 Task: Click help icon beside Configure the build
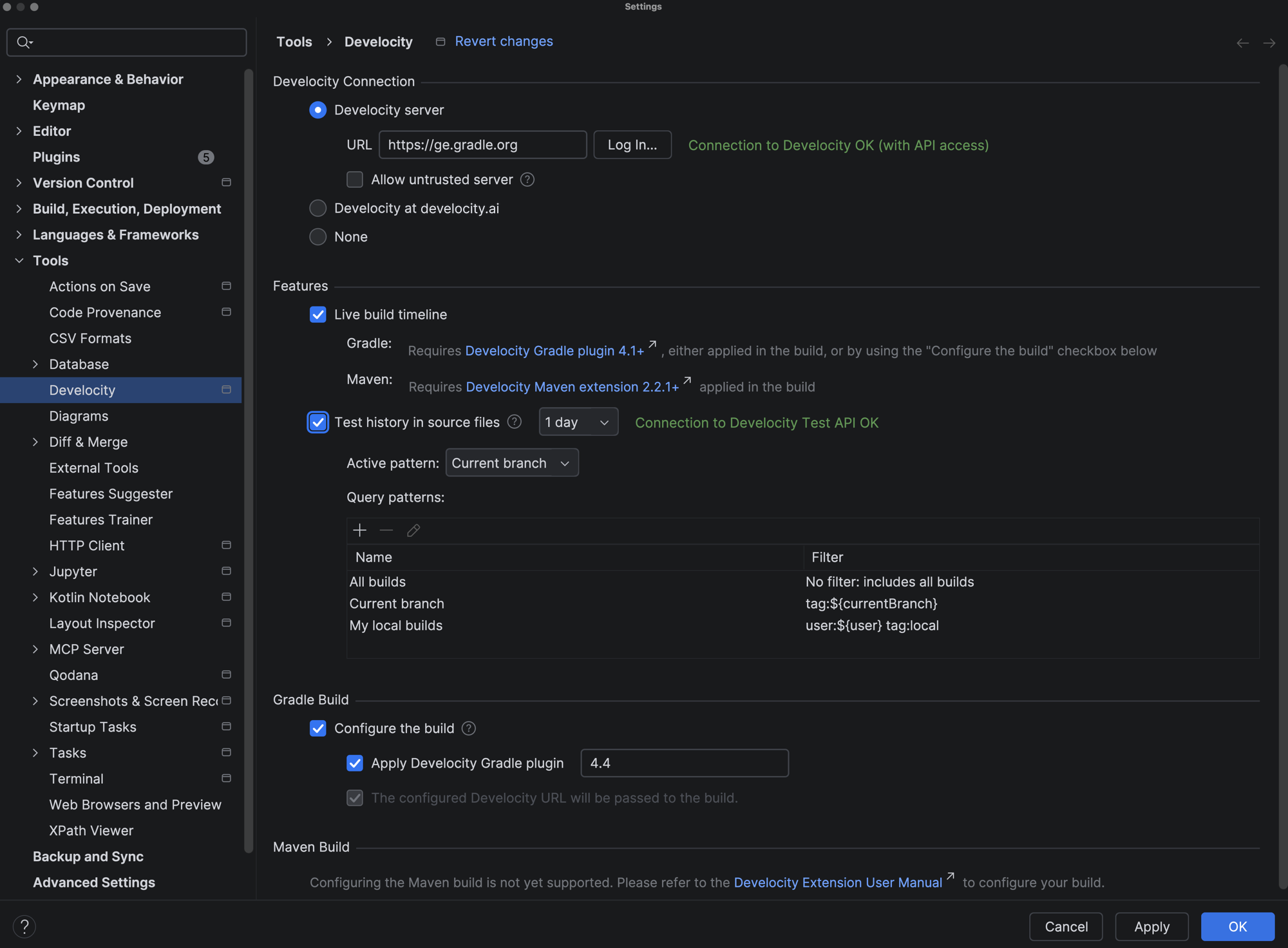pyautogui.click(x=469, y=728)
